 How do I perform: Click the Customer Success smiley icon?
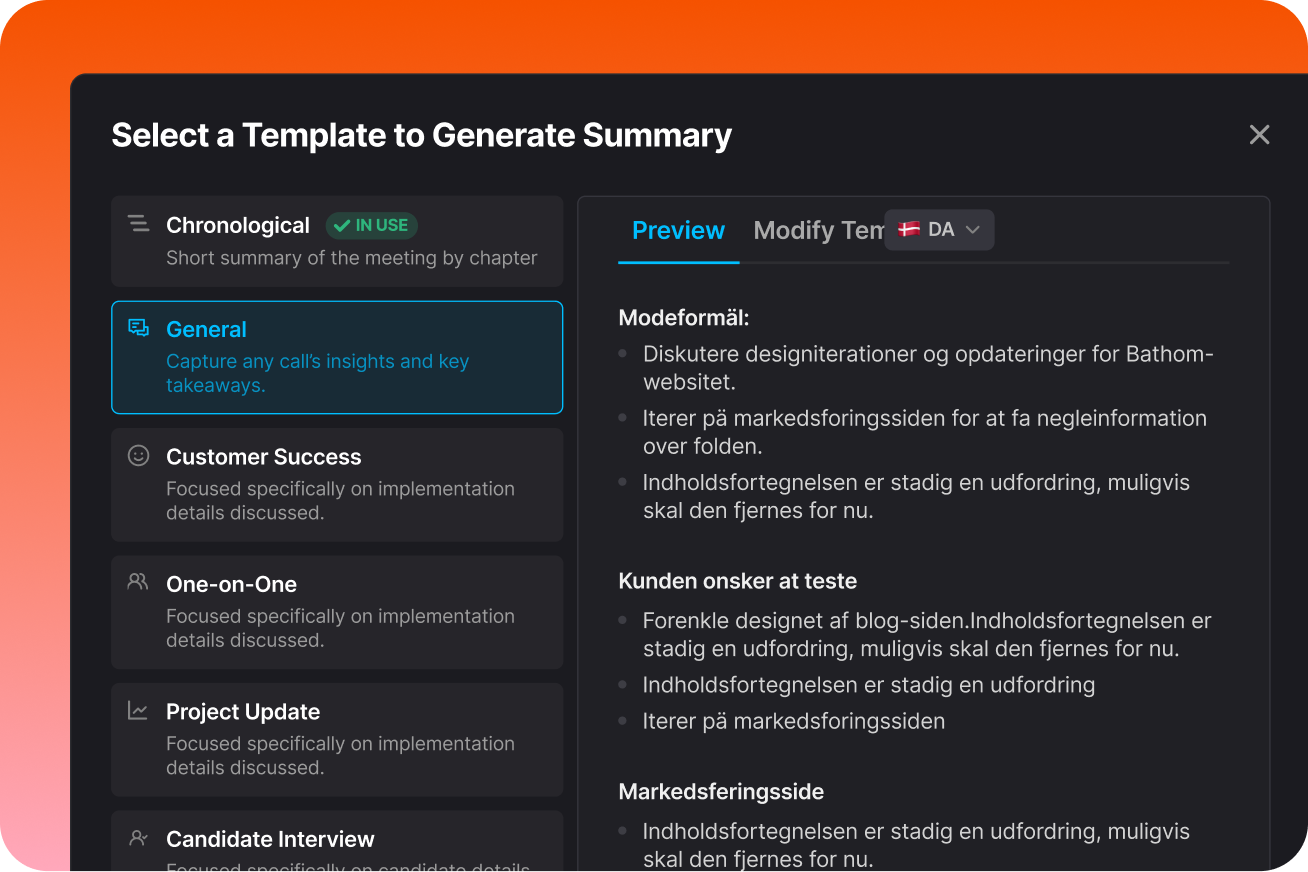(138, 456)
